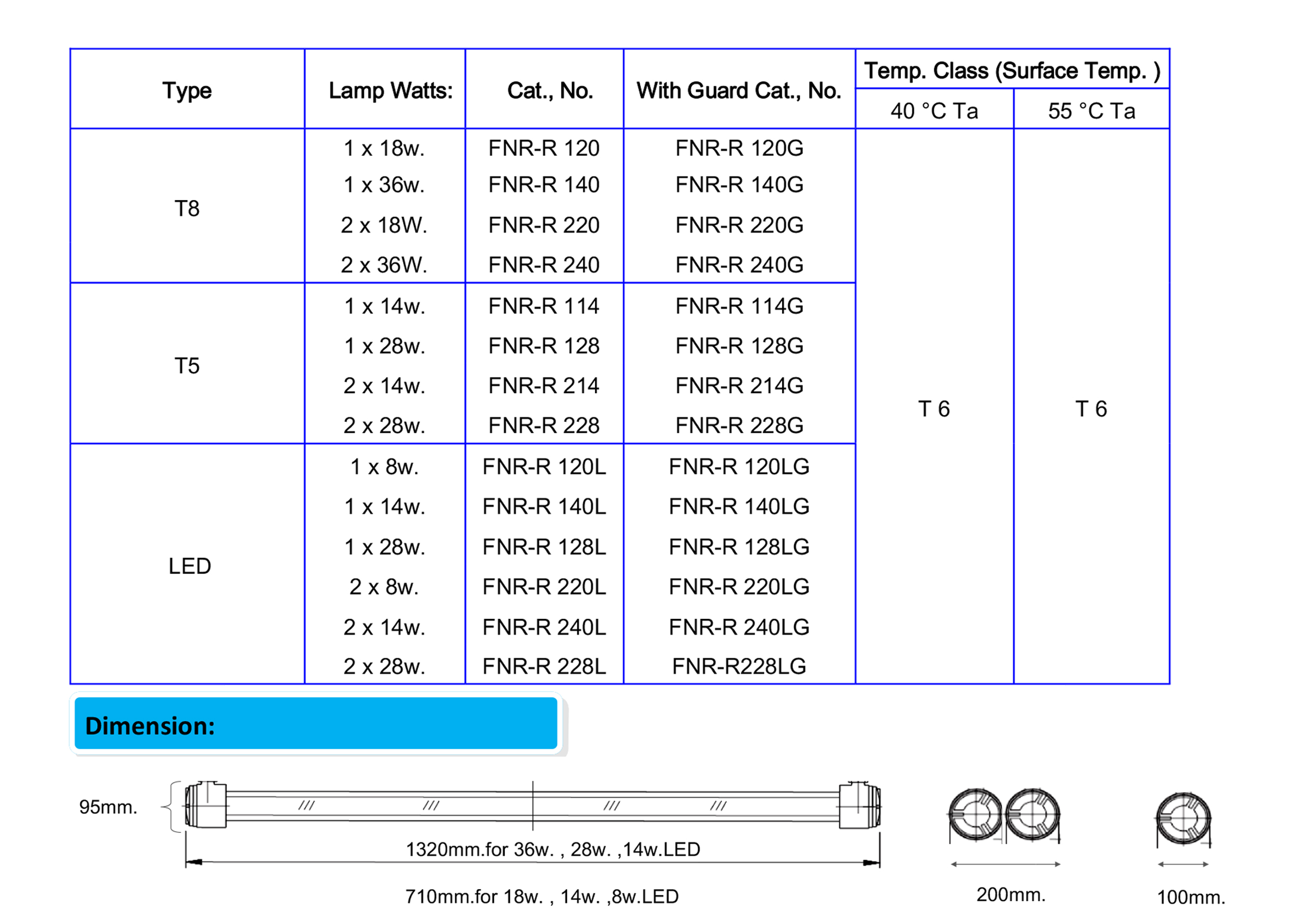The image size is (1293, 924).
Task: Click the T8 type cell
Action: coord(187,208)
